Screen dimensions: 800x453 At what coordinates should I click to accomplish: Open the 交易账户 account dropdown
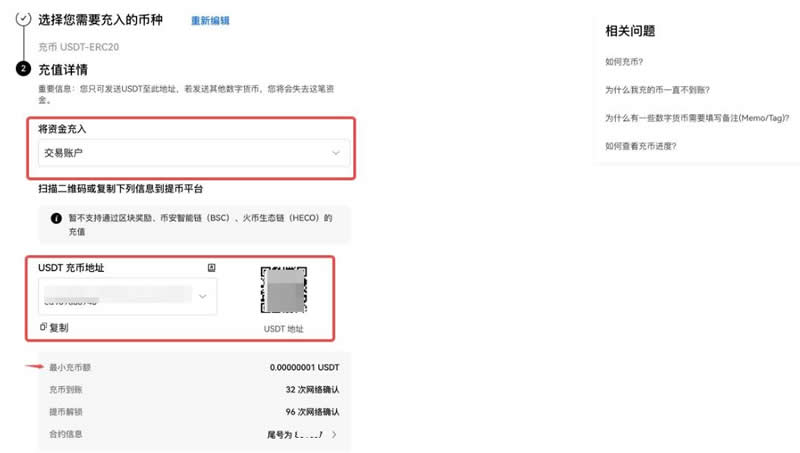pyautogui.click(x=191, y=153)
